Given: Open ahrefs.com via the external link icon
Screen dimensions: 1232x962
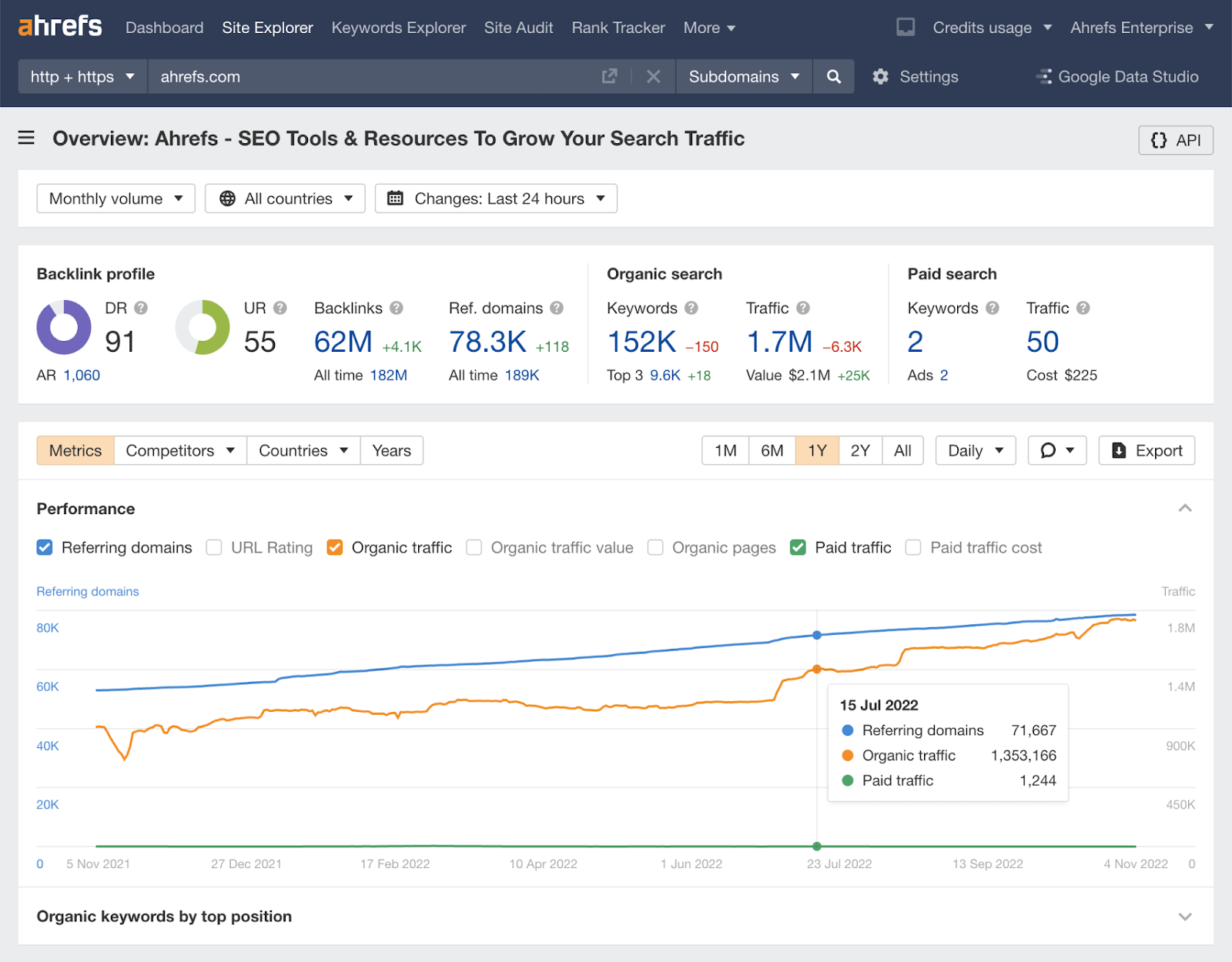Looking at the screenshot, I should point(609,76).
